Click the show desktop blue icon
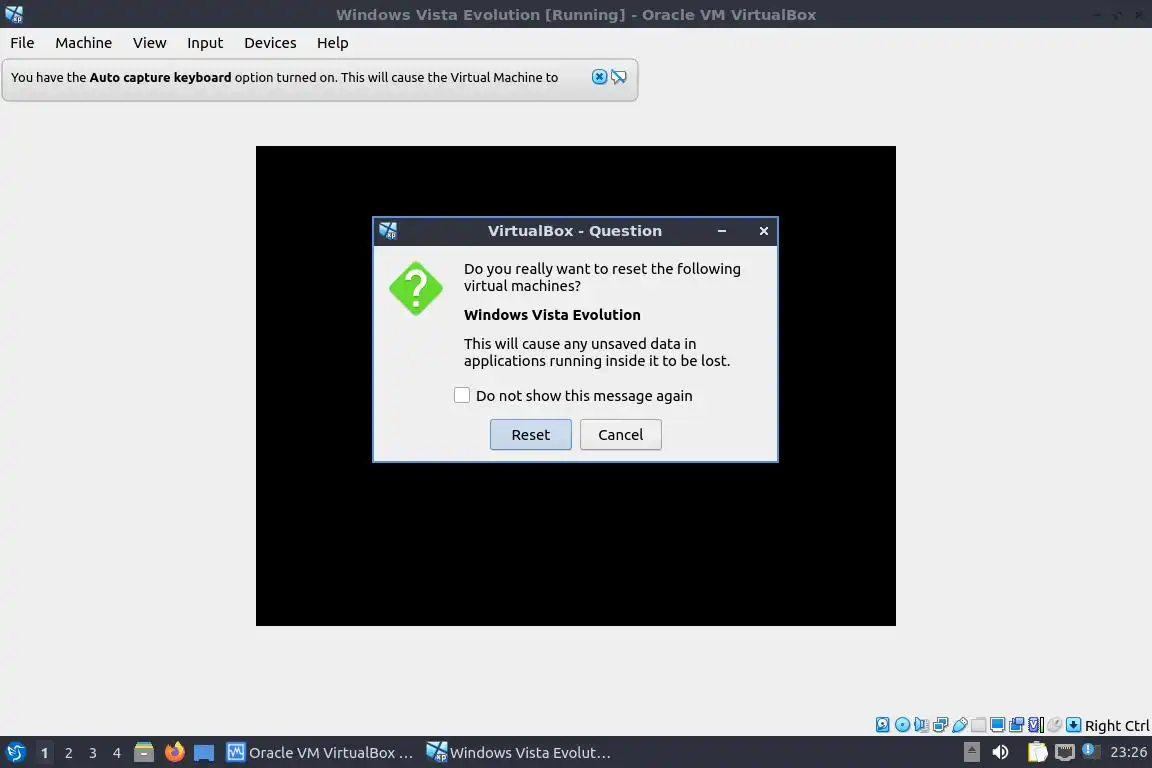The height and width of the screenshot is (768, 1152). pyautogui.click(x=204, y=753)
